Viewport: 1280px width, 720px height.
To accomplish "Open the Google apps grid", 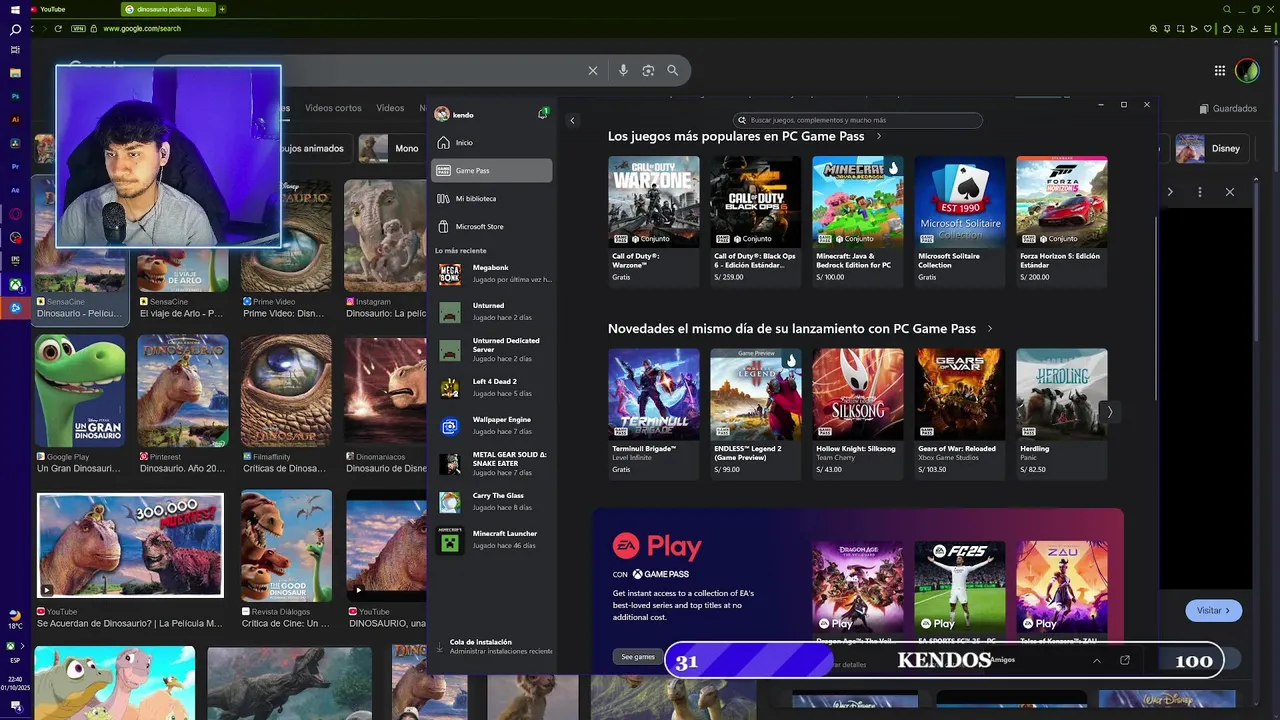I will point(1220,70).
